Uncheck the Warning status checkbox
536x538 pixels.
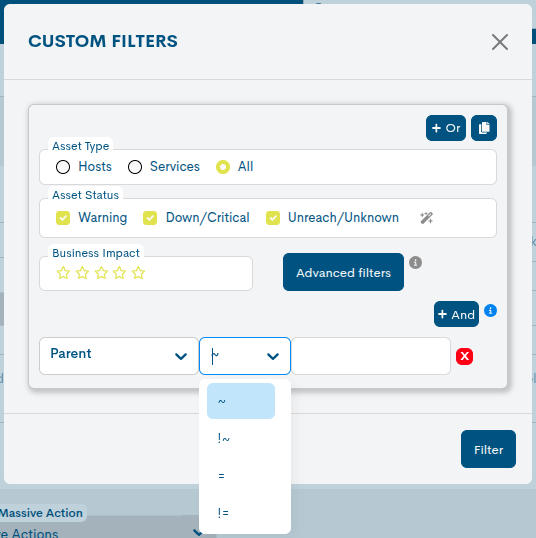[63, 218]
